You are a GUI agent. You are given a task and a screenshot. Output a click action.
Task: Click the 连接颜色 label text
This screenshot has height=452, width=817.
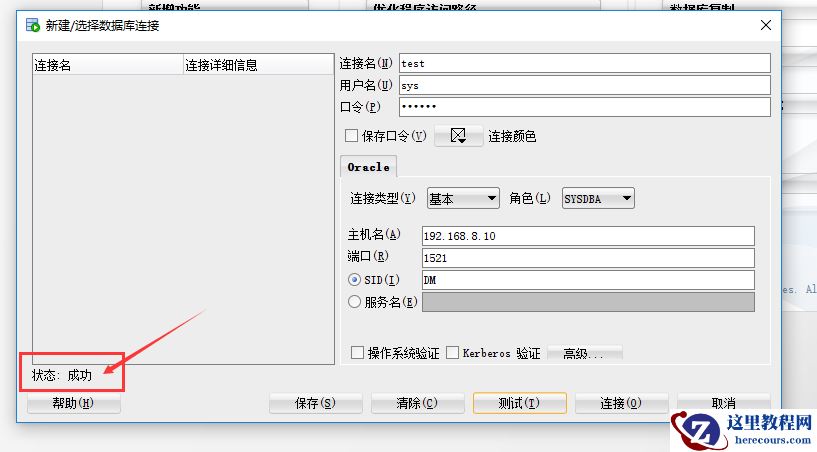[512, 136]
